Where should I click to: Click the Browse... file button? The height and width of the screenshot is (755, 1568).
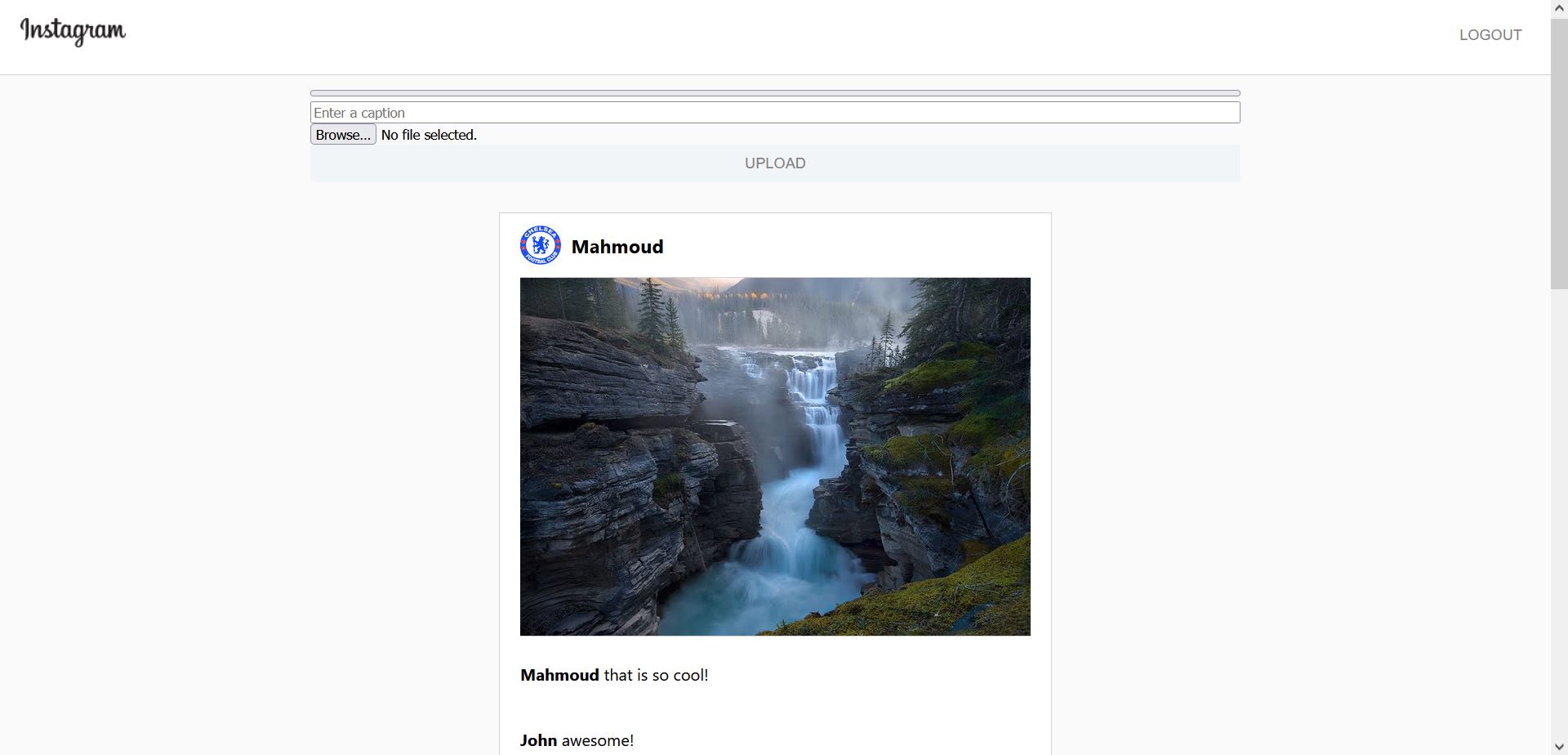pyautogui.click(x=343, y=135)
